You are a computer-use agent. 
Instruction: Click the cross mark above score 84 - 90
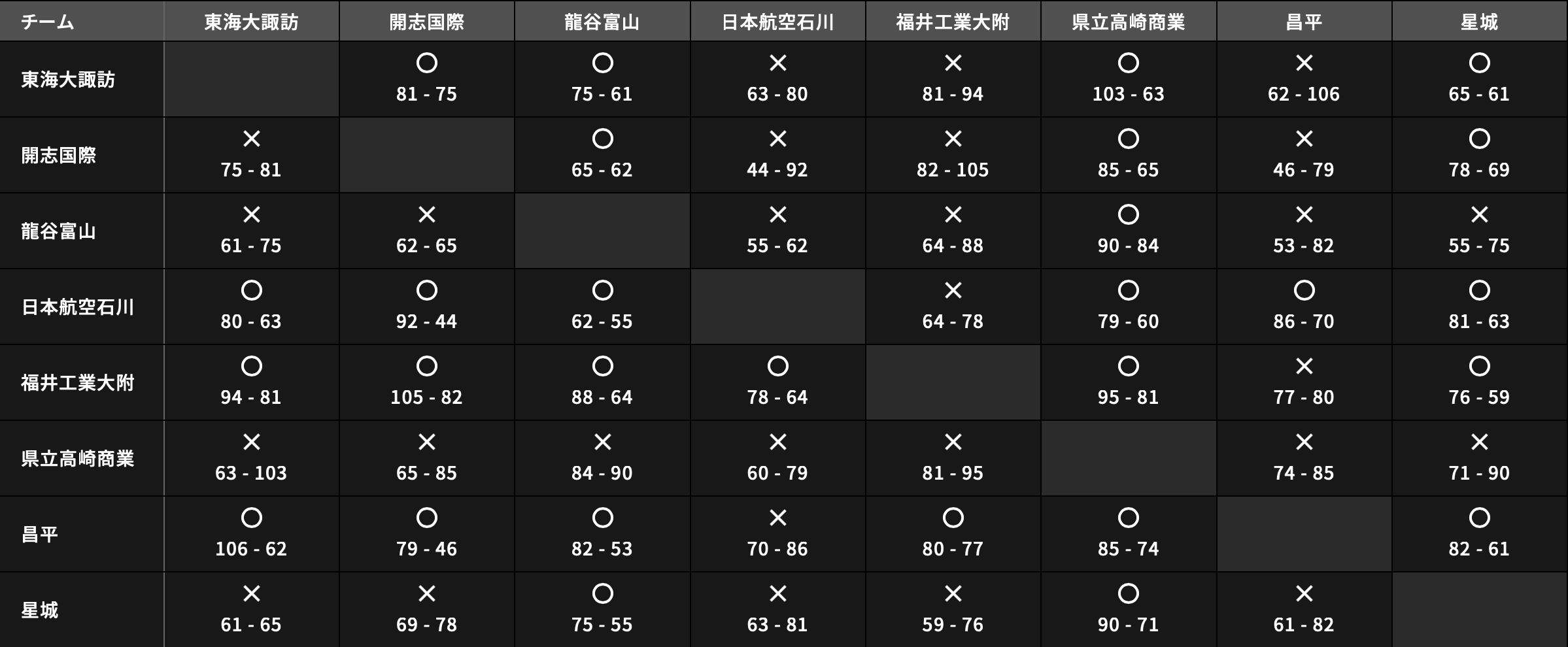tap(602, 442)
